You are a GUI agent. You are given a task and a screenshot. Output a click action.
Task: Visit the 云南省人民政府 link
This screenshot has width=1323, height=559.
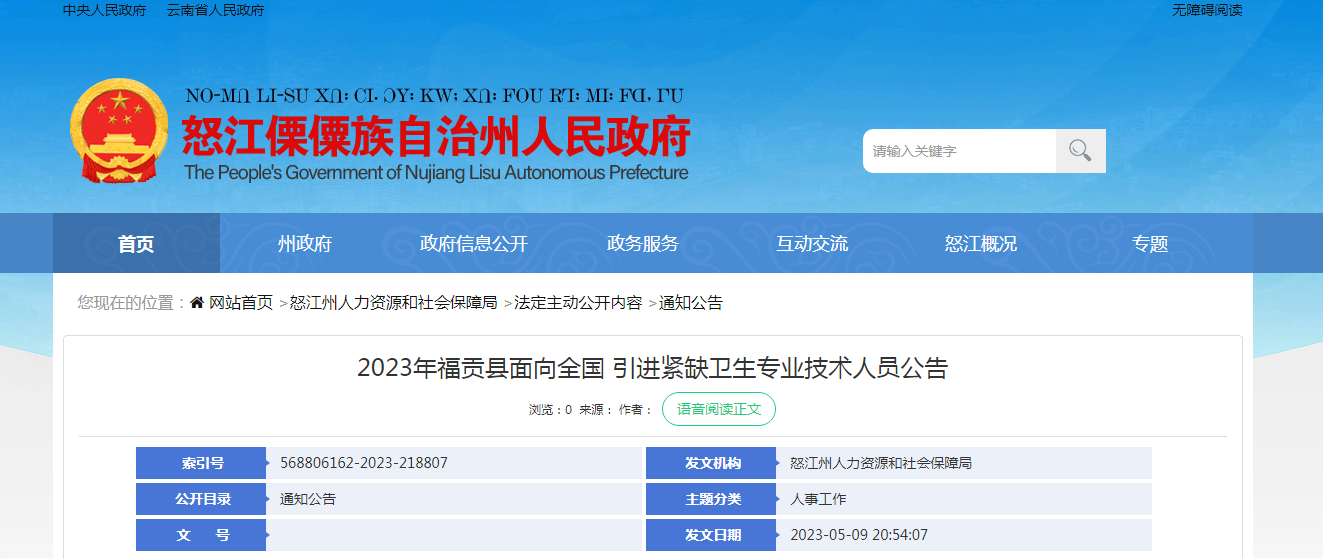coord(215,10)
